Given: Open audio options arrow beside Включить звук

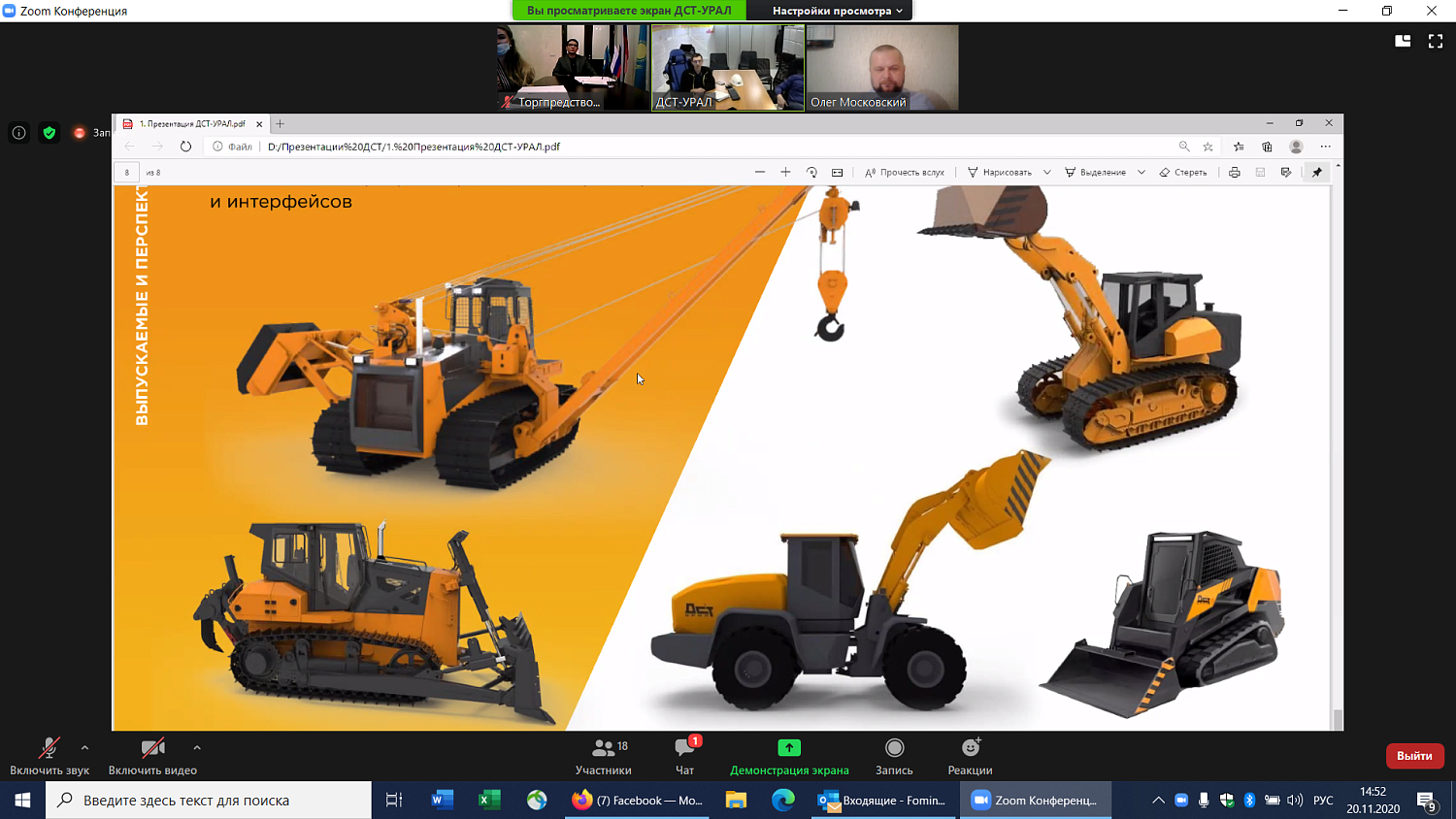Looking at the screenshot, I should point(84,747).
